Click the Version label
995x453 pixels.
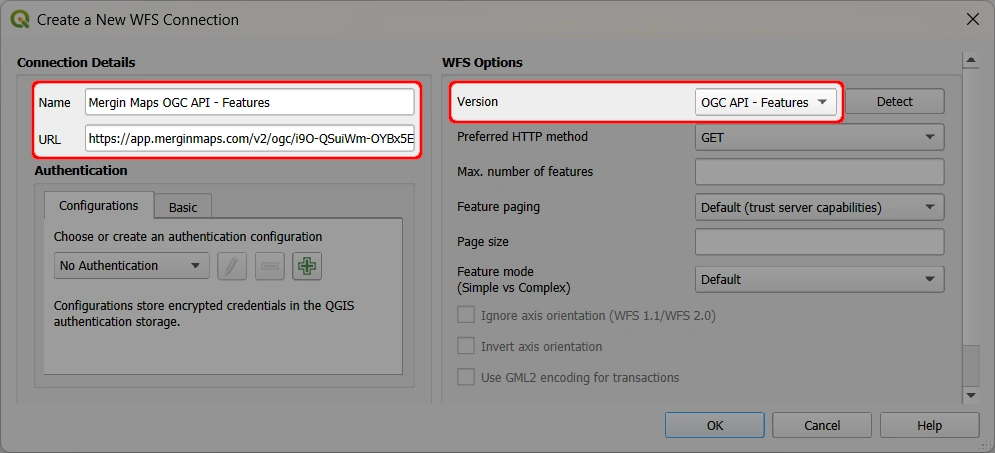click(x=477, y=102)
